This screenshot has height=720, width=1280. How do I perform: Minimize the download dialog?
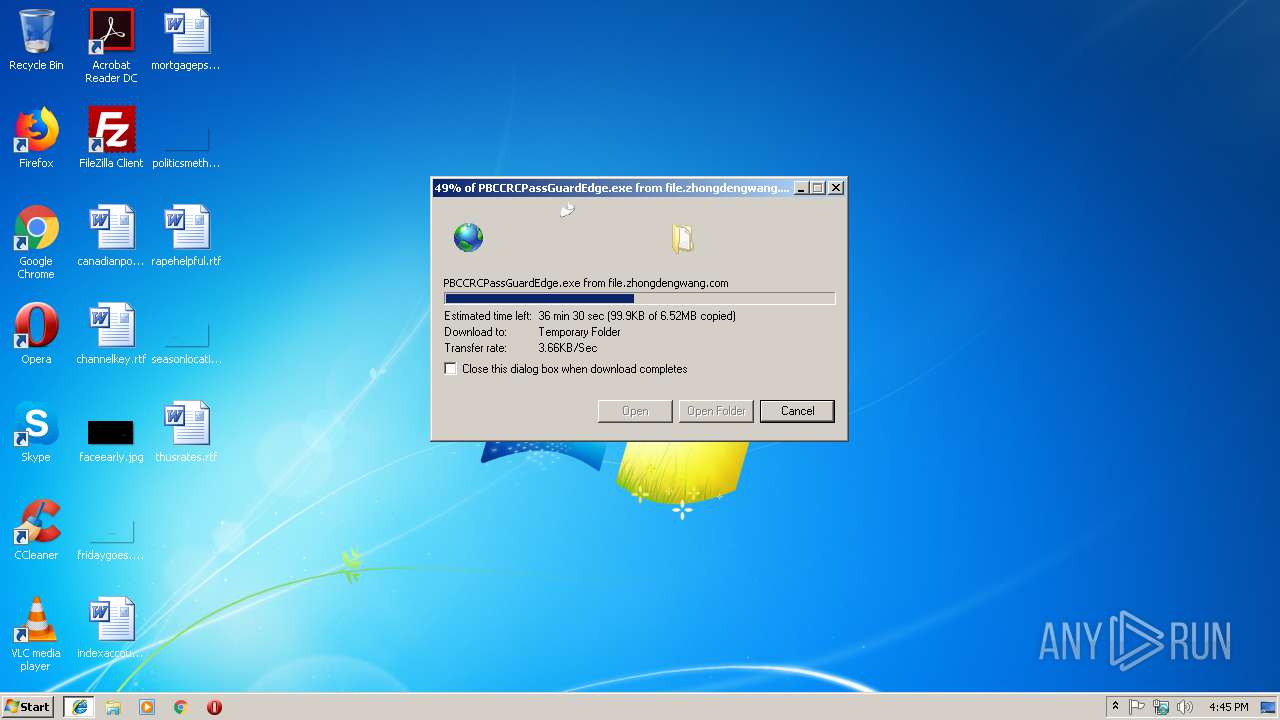(x=800, y=187)
